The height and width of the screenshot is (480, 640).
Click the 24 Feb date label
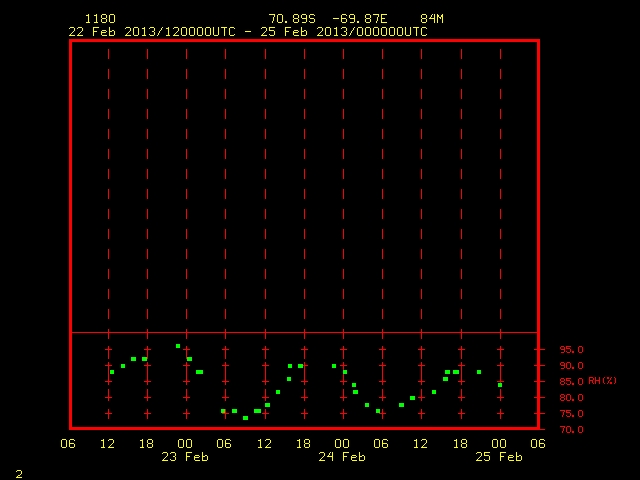point(342,457)
